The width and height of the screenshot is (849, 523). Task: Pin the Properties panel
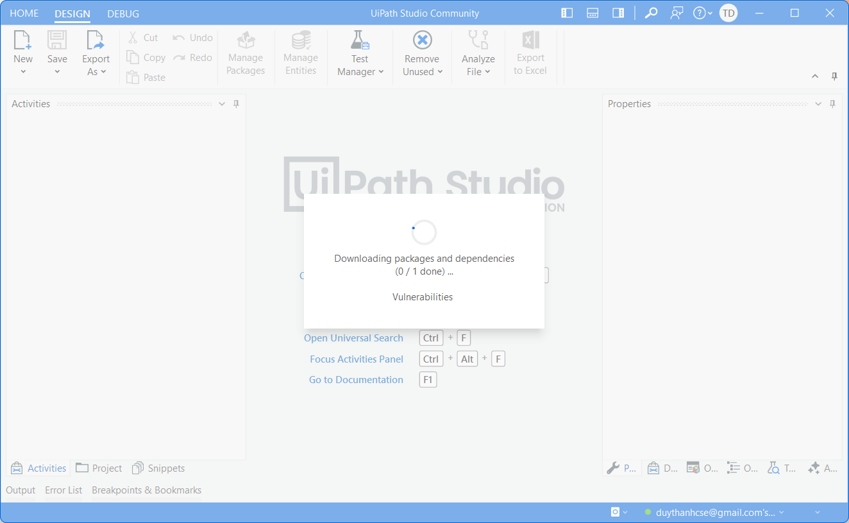coord(832,103)
